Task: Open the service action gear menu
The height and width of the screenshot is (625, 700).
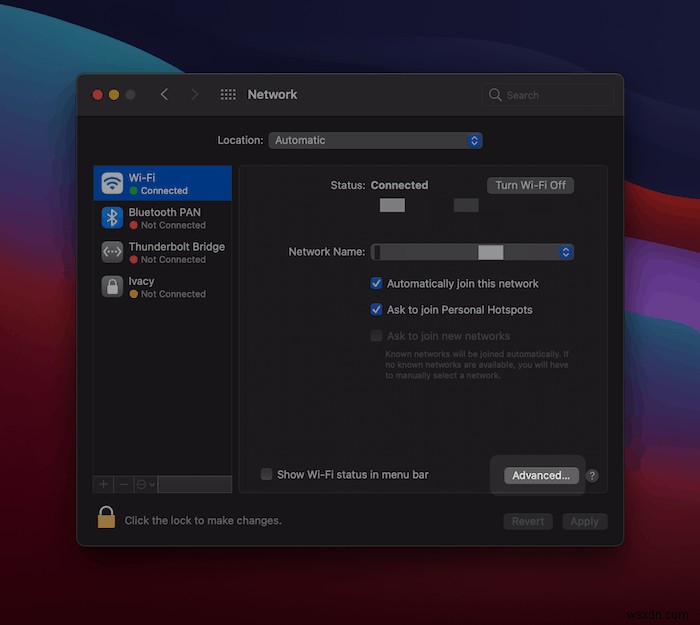Action: pyautogui.click(x=146, y=484)
